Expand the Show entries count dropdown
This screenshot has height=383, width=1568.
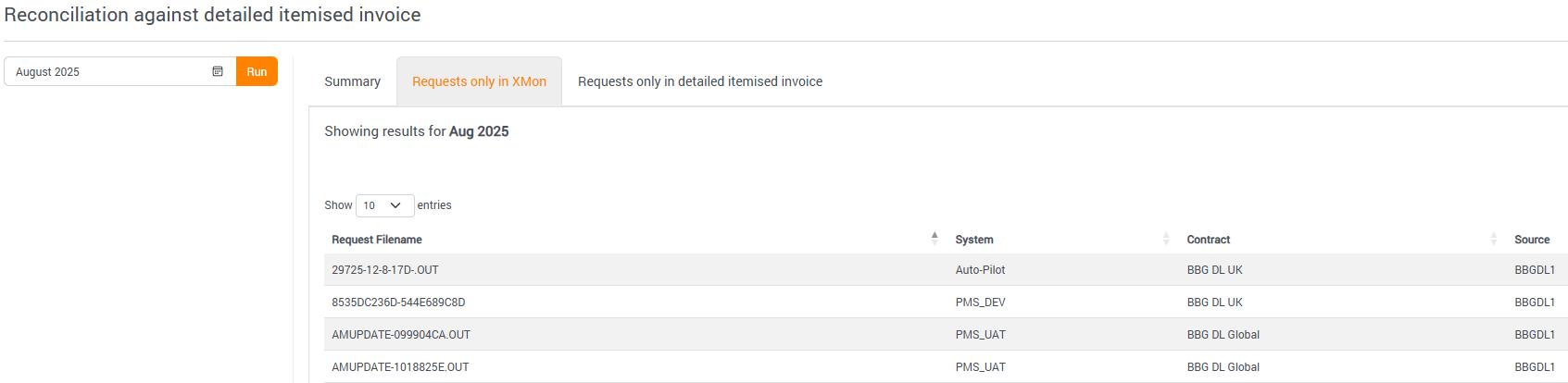pyautogui.click(x=384, y=205)
